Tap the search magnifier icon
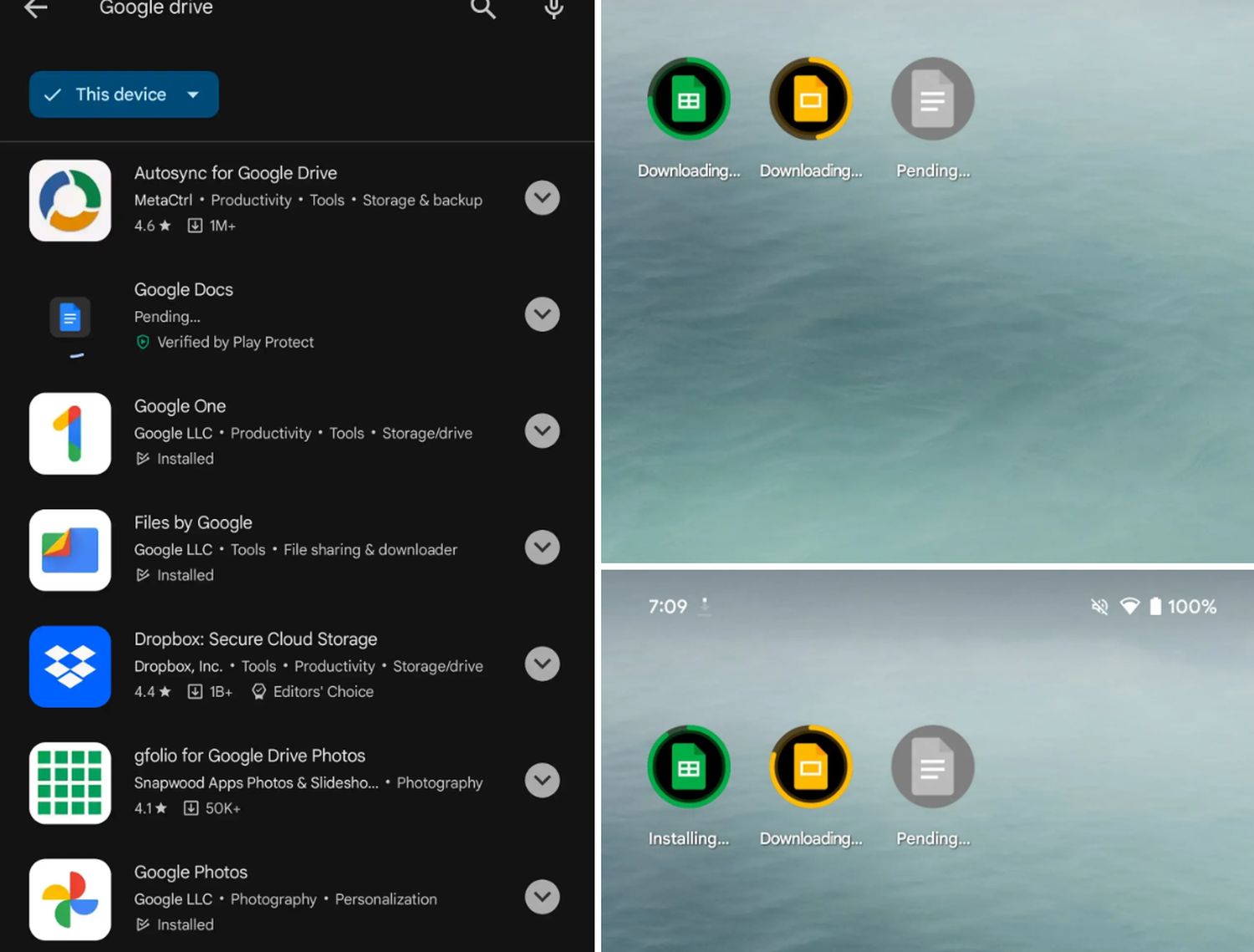The height and width of the screenshot is (952, 1254). tap(483, 9)
